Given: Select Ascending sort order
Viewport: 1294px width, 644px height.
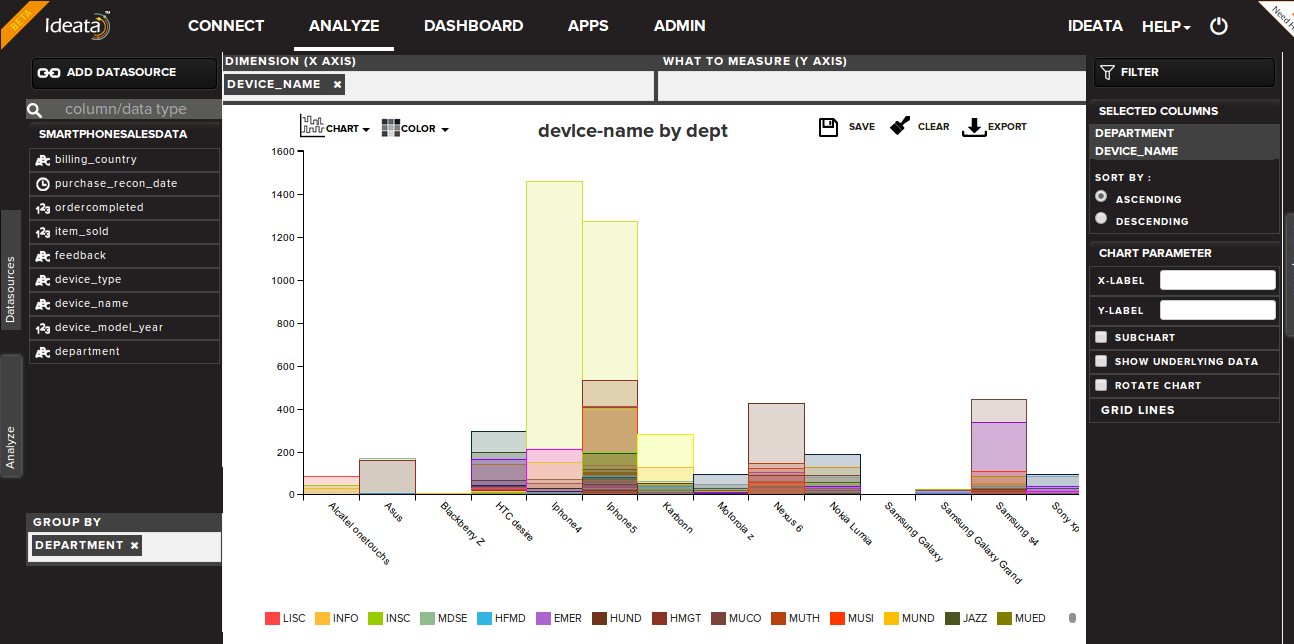Looking at the screenshot, I should click(x=1101, y=196).
